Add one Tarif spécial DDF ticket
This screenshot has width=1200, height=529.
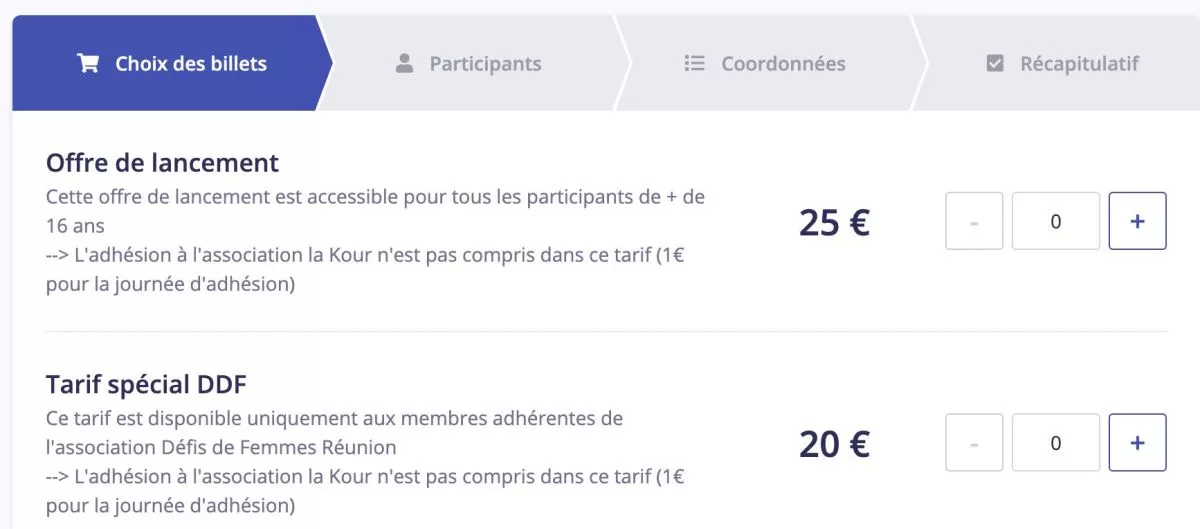tap(1137, 442)
